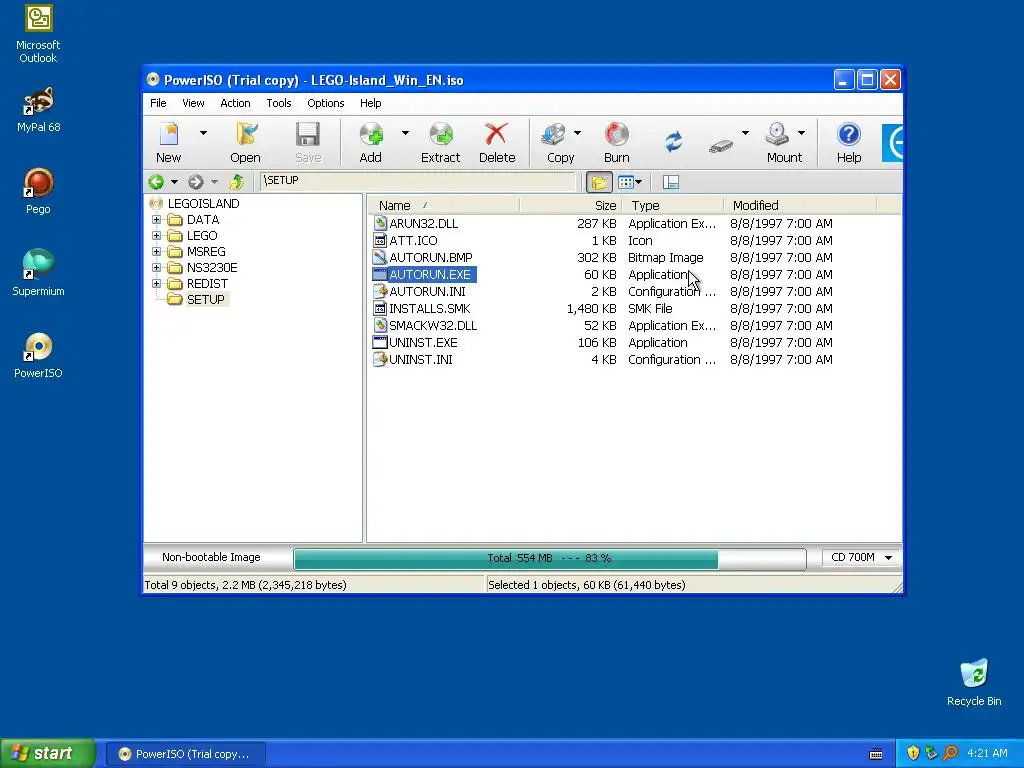Click the PowerISO taskbar button
1024x768 pixels.
(185, 754)
